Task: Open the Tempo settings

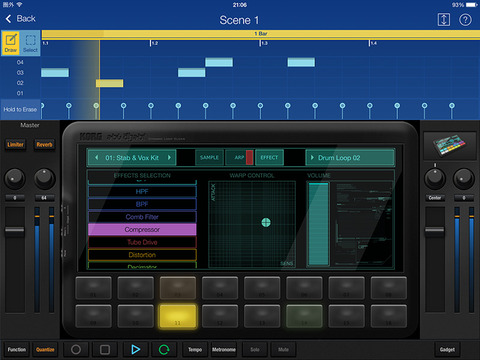Action: pyautogui.click(x=195, y=350)
